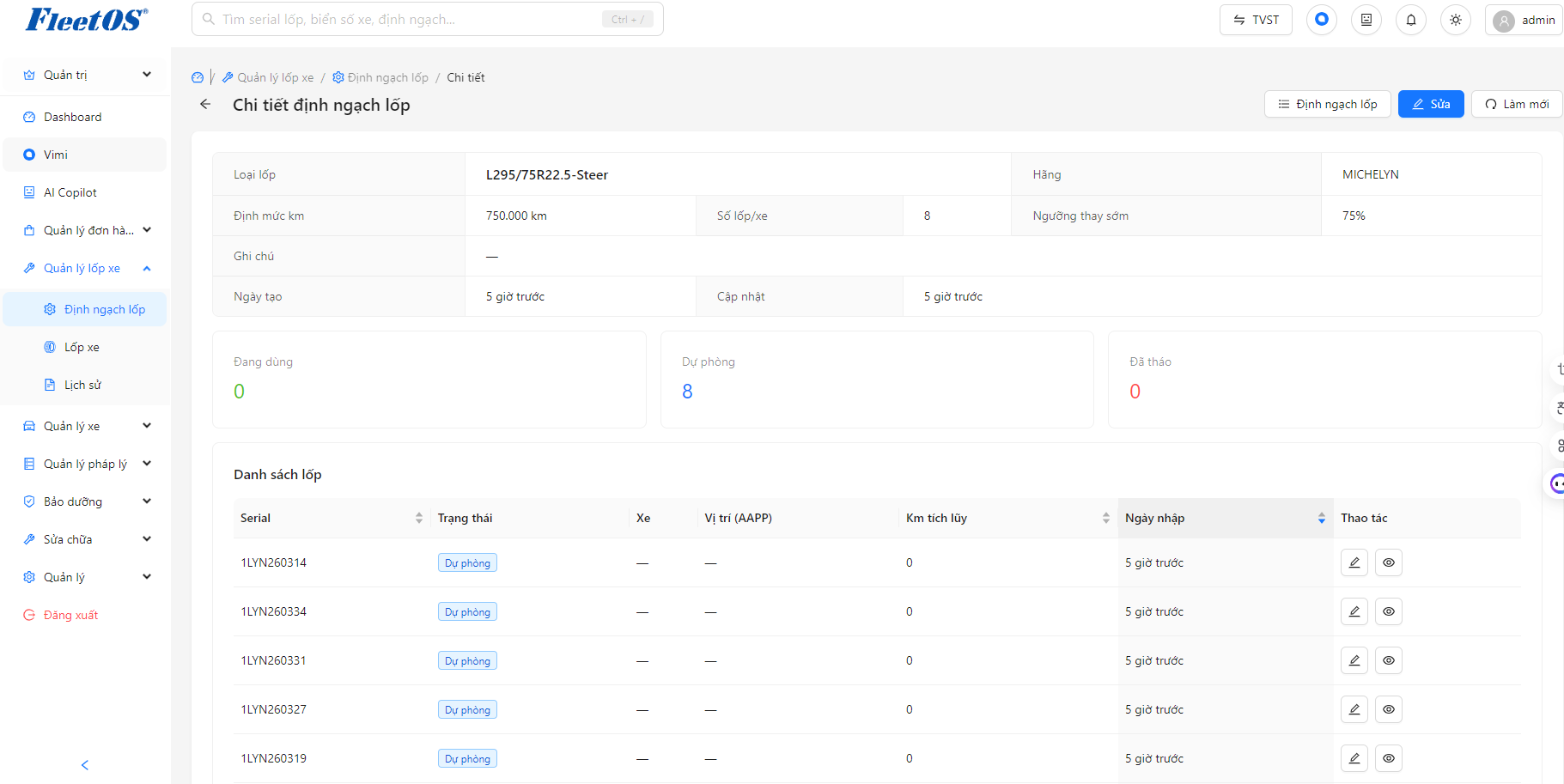Click the notification bell icon
Image resolution: width=1564 pixels, height=784 pixels.
(1411, 20)
